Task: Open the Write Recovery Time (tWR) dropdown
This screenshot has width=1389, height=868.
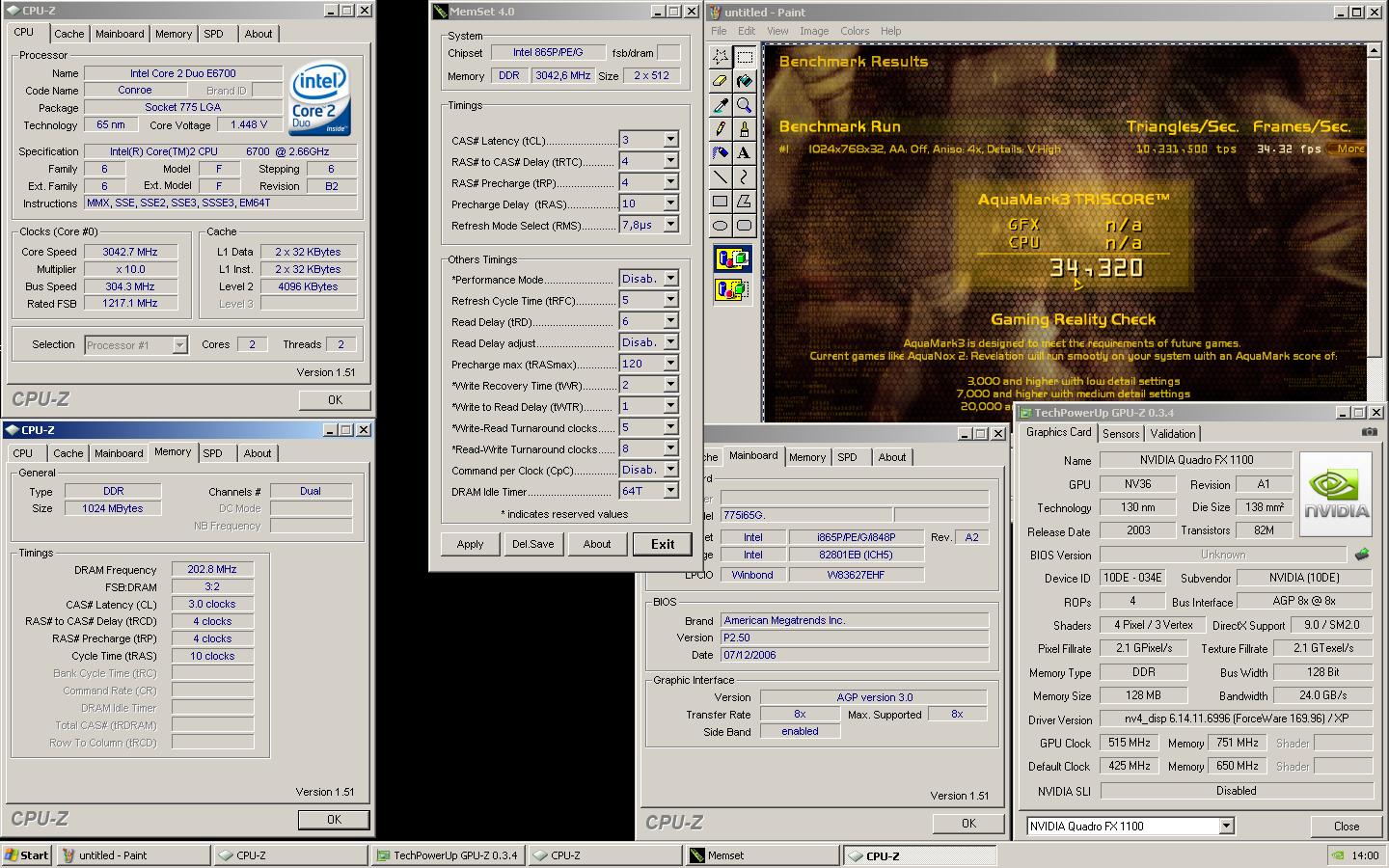Action: pos(670,385)
